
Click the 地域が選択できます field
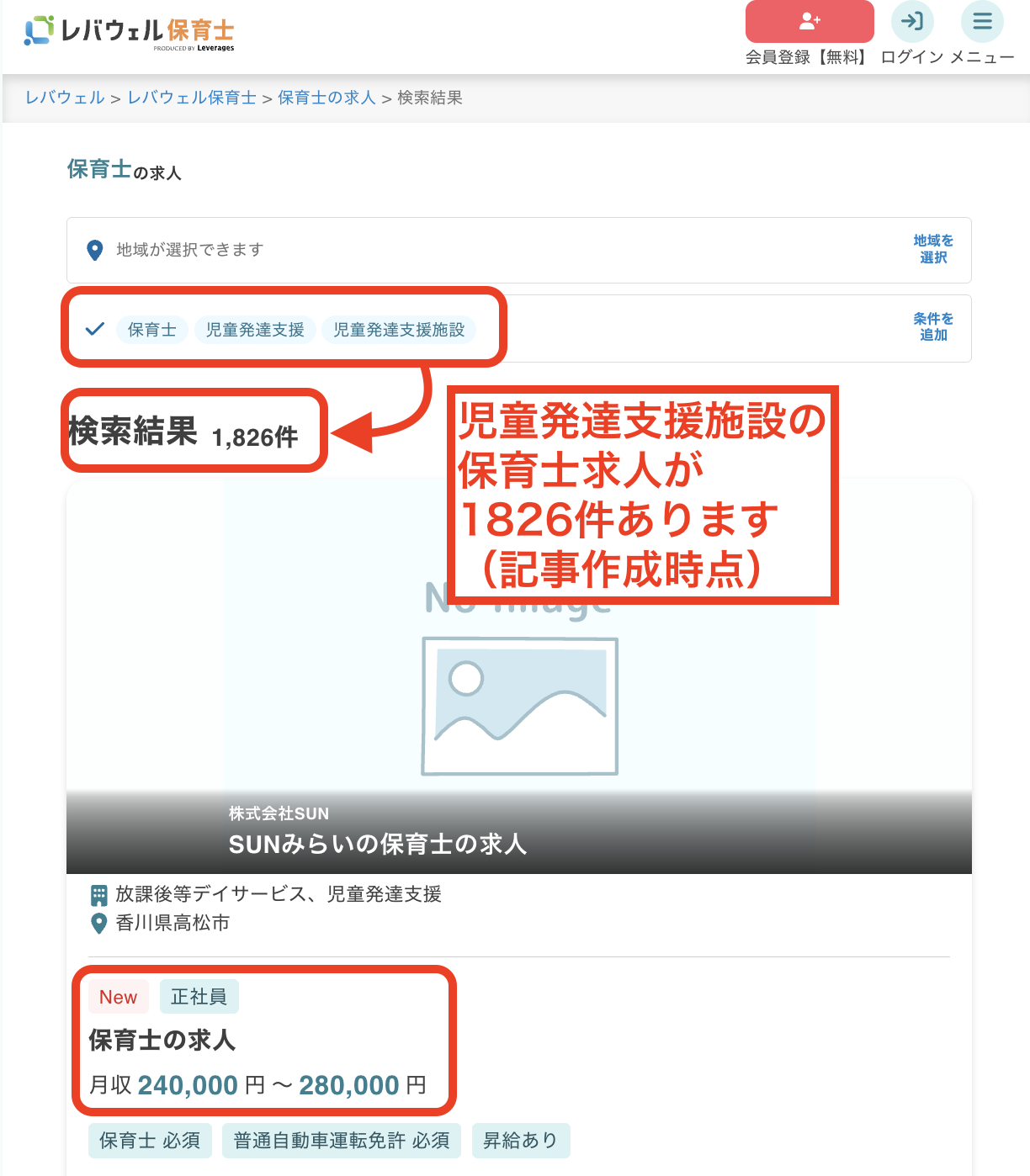(x=519, y=250)
